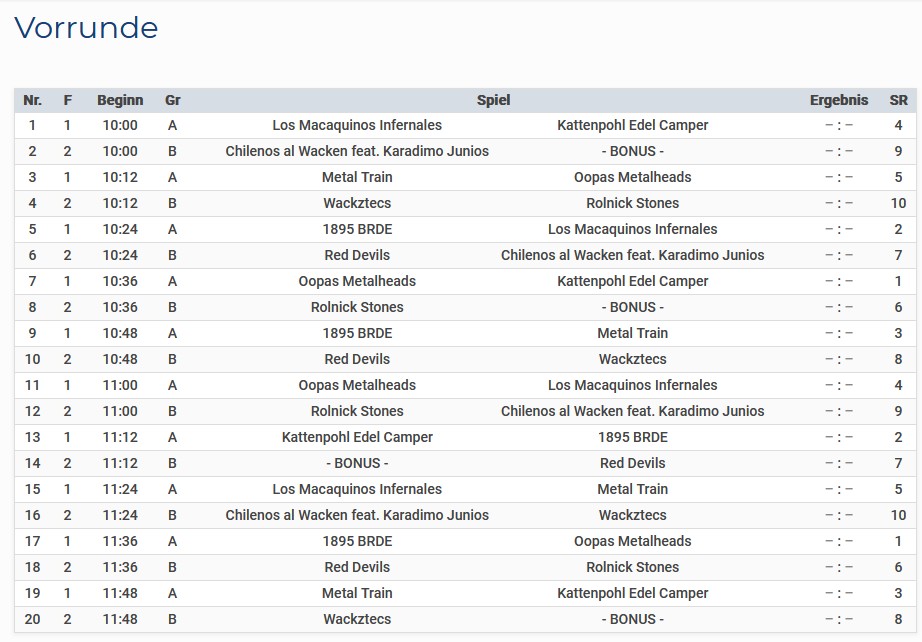Click the 'Ergebnis' column header
Screen dimensions: 922x642
tap(839, 100)
